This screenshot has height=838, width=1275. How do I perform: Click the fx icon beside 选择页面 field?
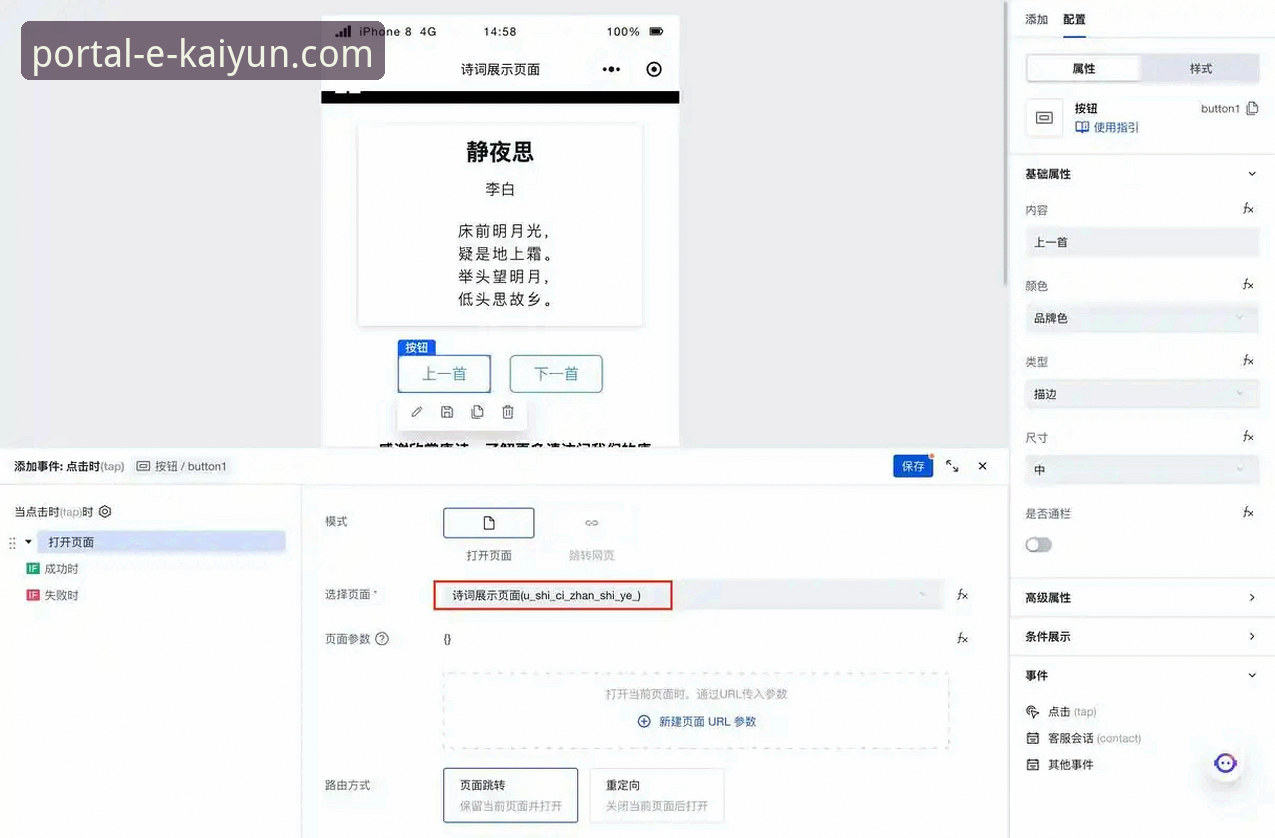click(x=962, y=594)
